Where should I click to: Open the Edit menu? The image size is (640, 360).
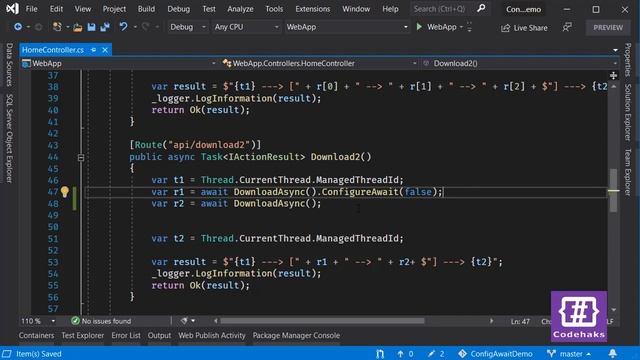56,9
